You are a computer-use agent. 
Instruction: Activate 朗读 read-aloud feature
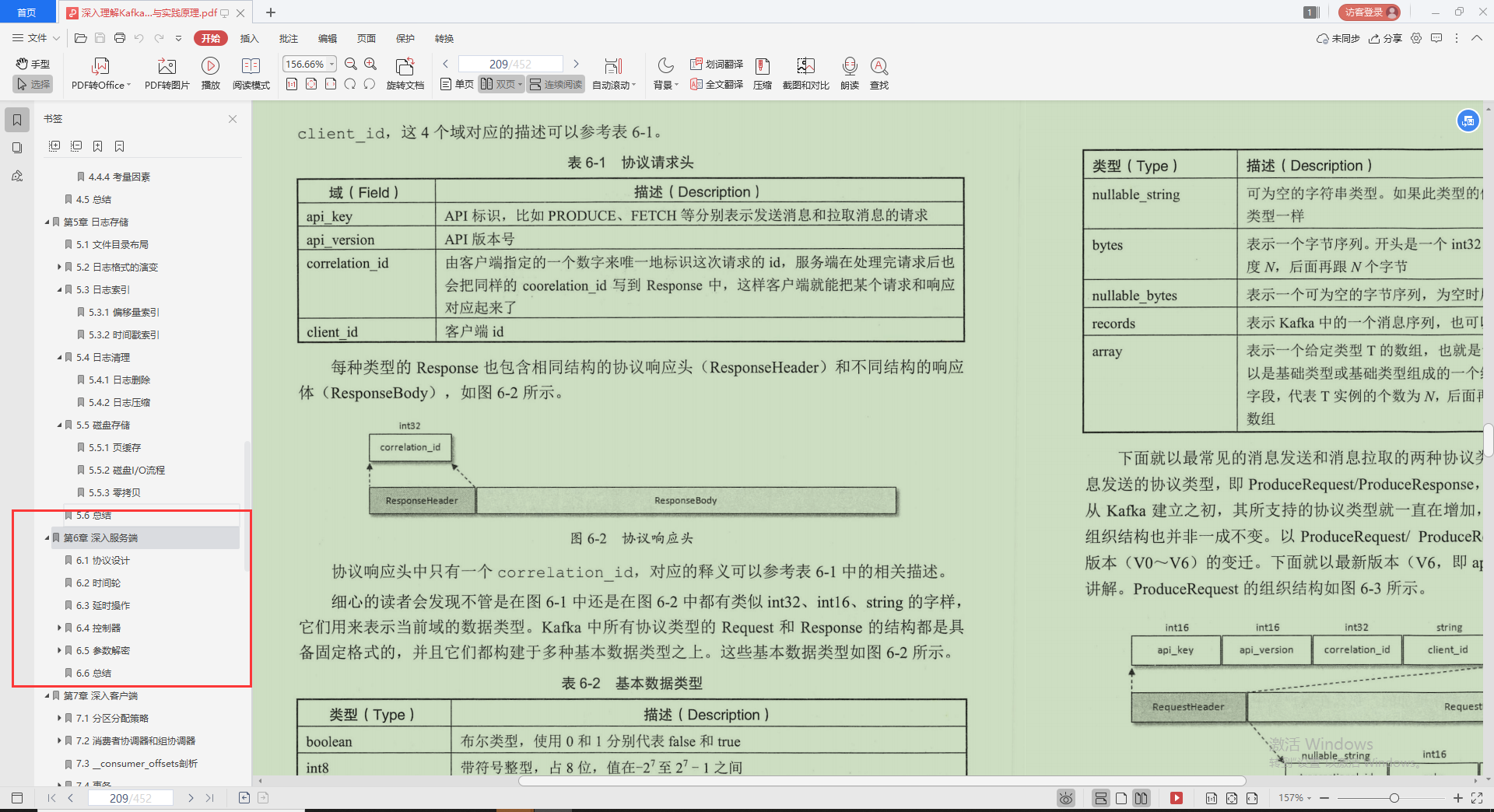[850, 73]
